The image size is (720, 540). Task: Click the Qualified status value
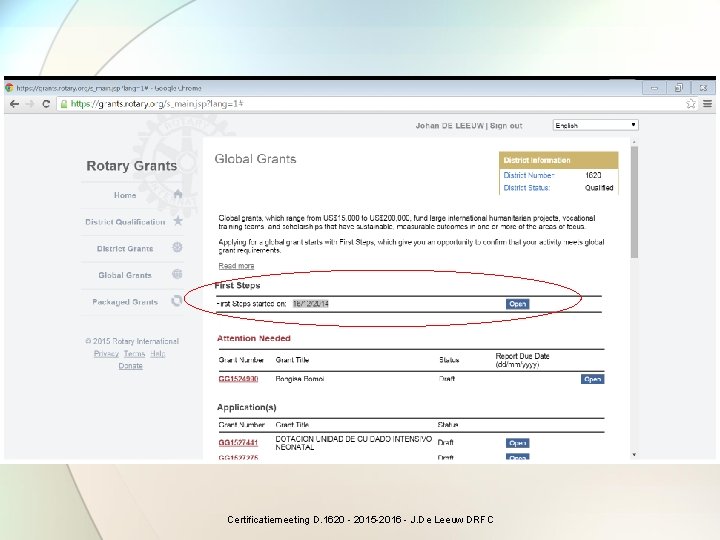tap(599, 188)
